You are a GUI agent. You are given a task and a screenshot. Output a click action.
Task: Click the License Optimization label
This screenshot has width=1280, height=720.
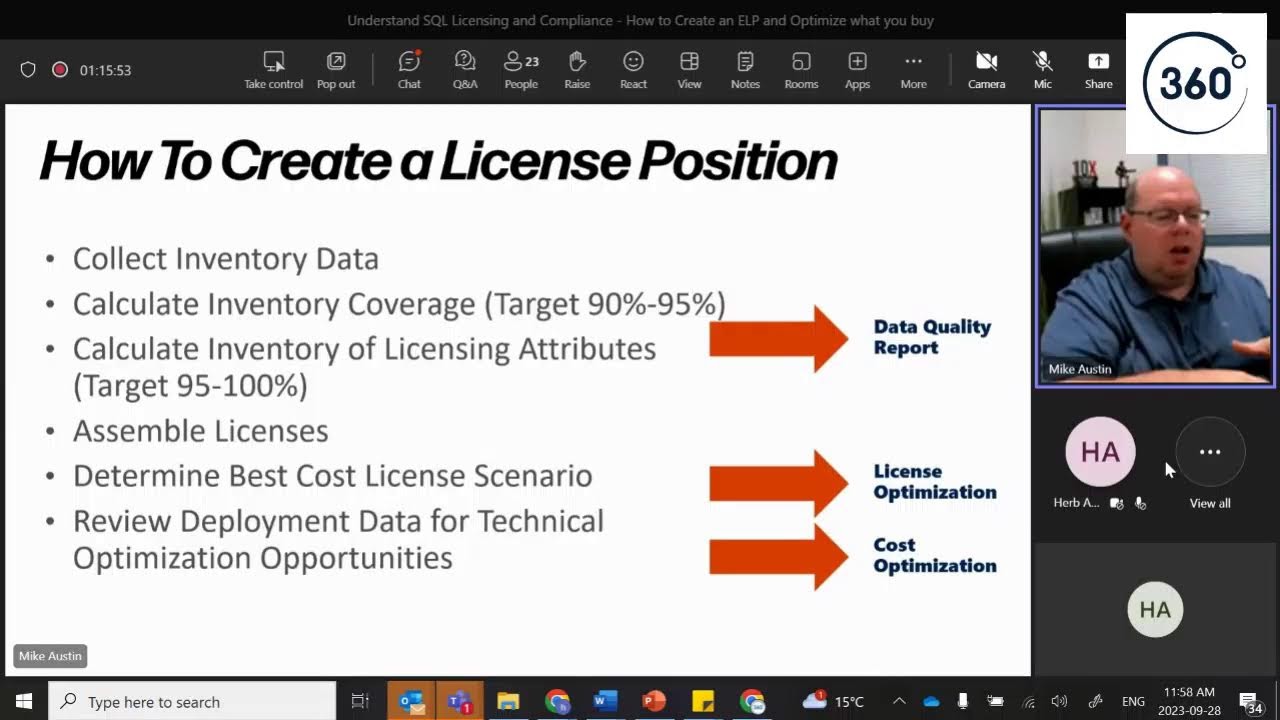(935, 481)
